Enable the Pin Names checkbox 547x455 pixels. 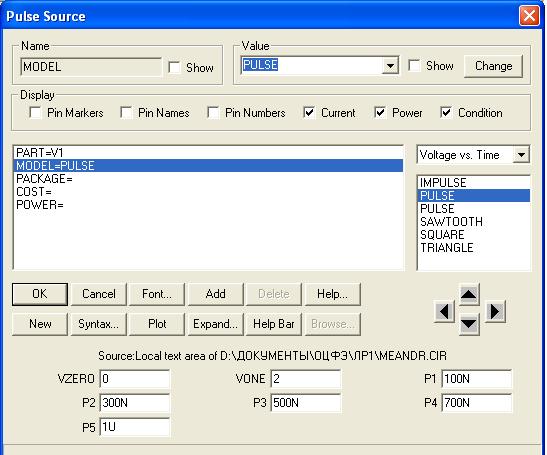[x=126, y=113]
